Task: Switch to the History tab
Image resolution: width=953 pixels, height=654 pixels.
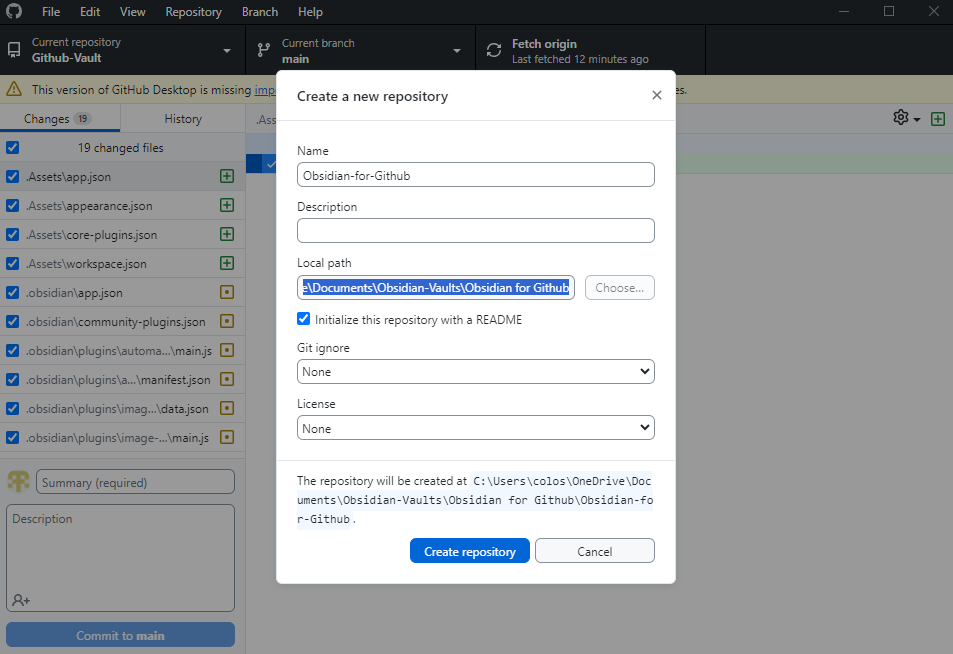Action: (x=183, y=118)
